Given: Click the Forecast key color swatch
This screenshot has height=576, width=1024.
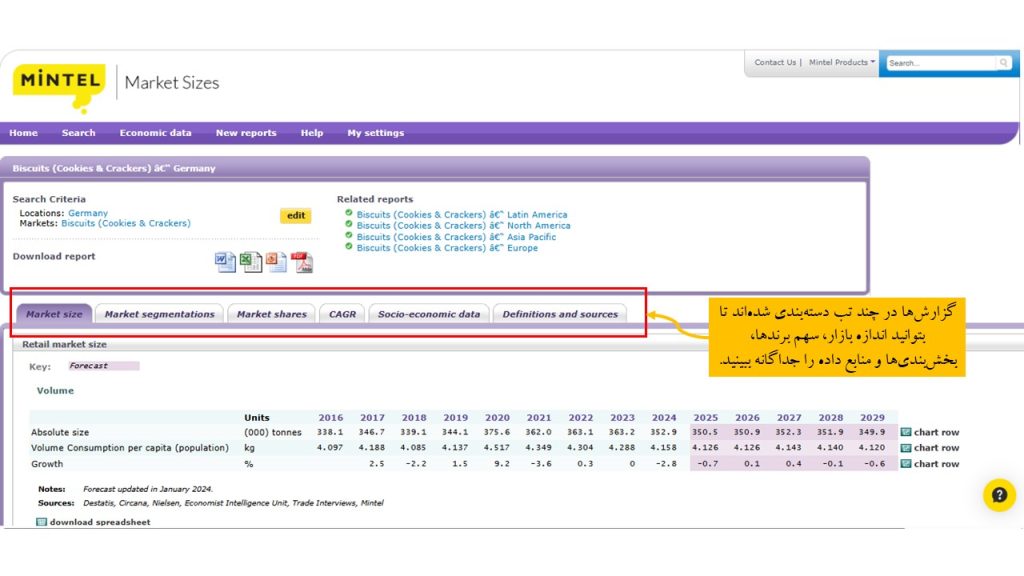Looking at the screenshot, I should [x=104, y=366].
